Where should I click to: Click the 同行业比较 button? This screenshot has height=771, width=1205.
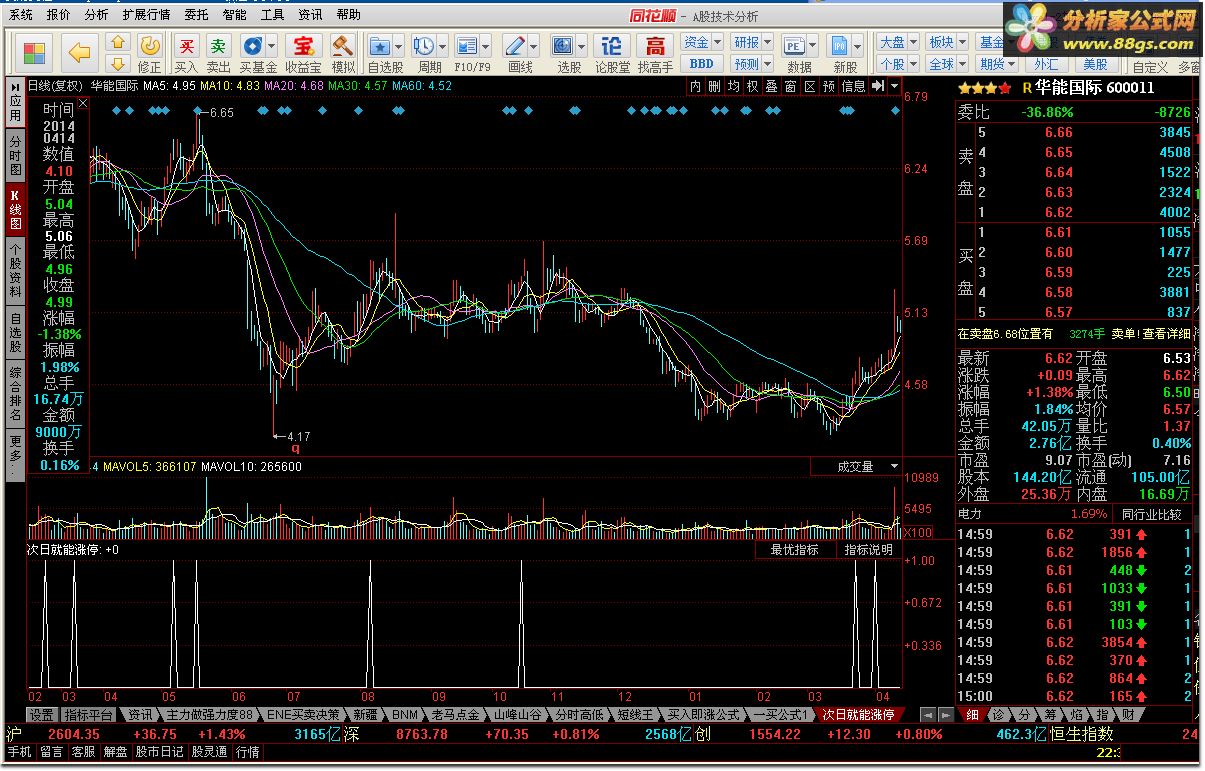coord(1151,515)
